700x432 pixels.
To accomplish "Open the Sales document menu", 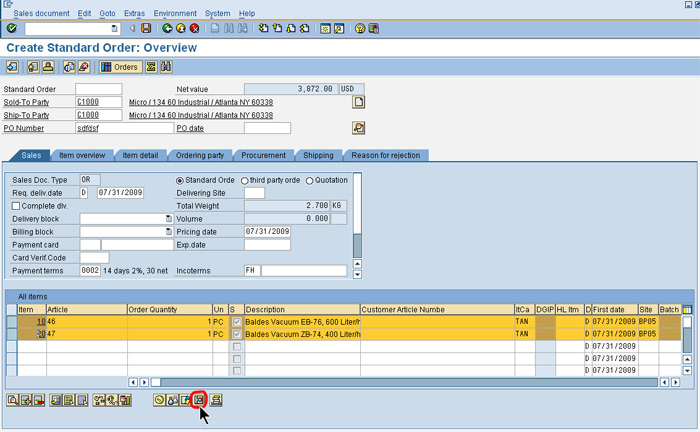I will (x=41, y=13).
